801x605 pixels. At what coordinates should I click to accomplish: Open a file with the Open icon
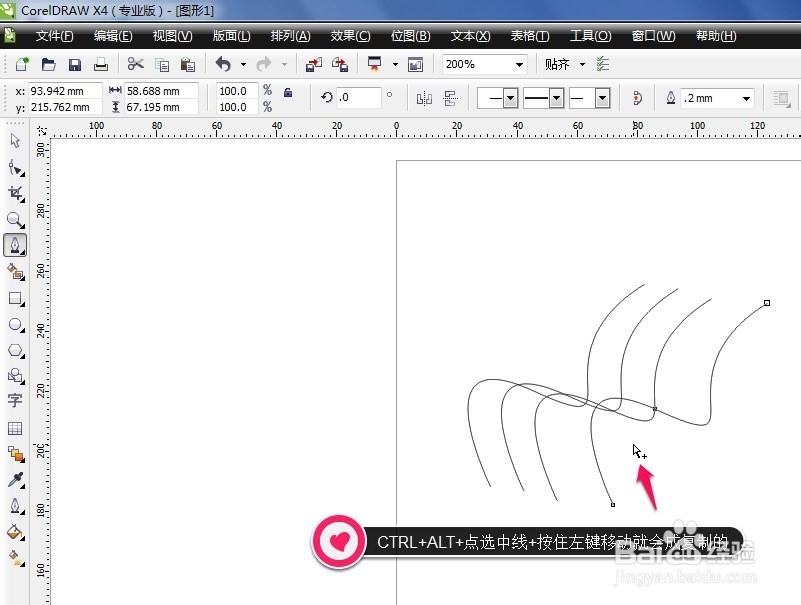coord(49,64)
